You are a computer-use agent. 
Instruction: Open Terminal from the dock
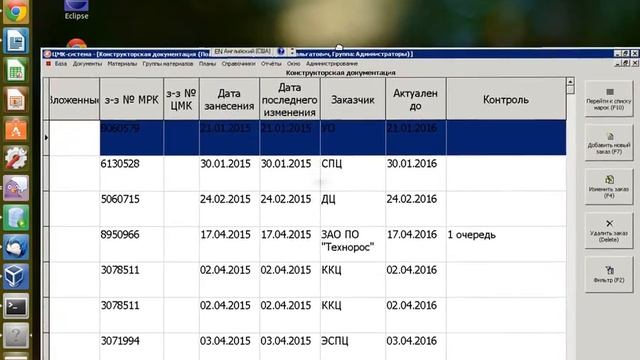pos(16,306)
